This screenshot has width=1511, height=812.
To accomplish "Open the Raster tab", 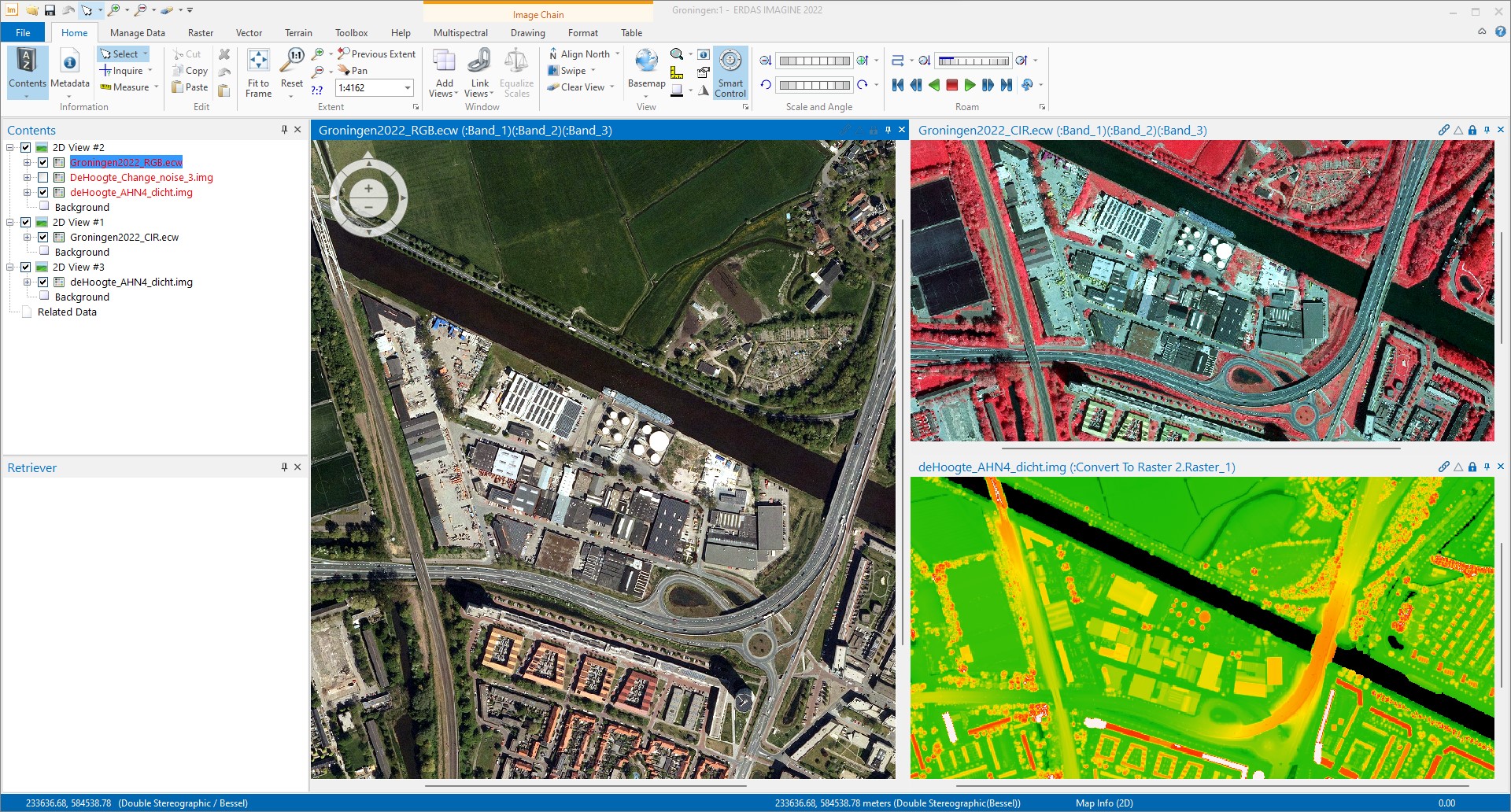I will click(x=201, y=33).
